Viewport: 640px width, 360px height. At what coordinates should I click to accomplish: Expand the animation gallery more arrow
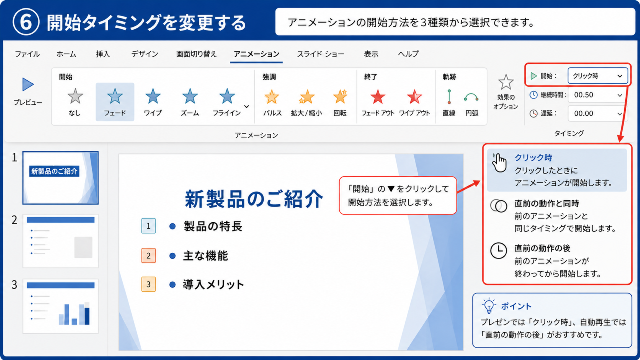click(x=247, y=107)
